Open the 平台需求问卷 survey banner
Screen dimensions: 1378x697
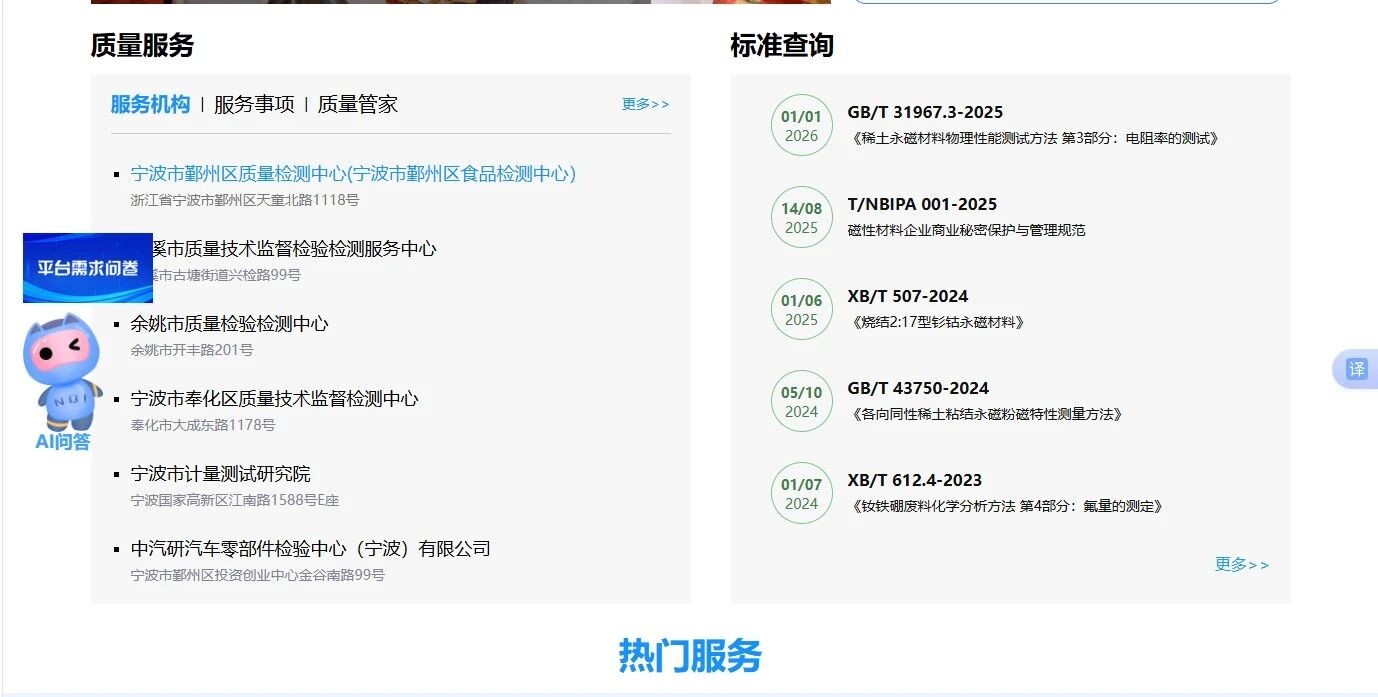88,268
